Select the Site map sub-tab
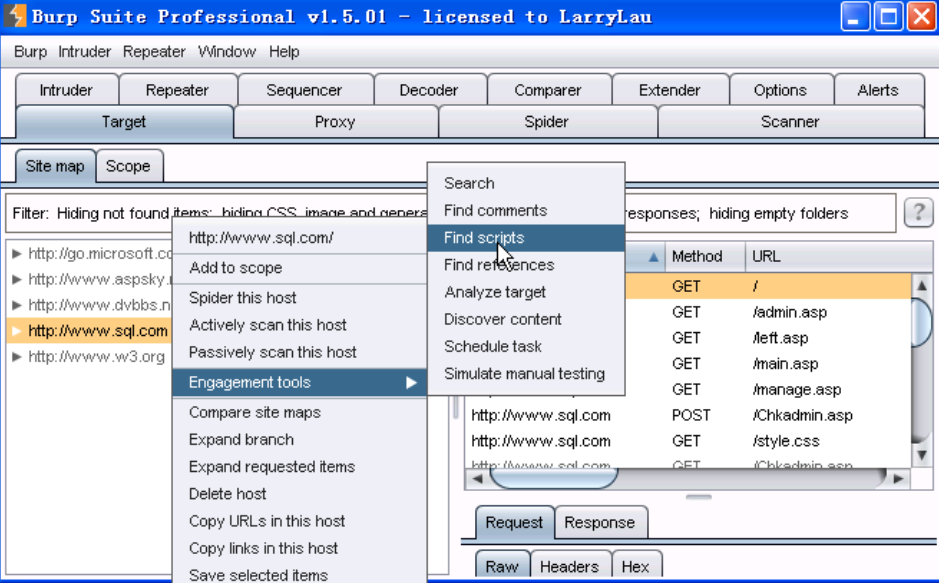The height and width of the screenshot is (583, 939). (x=55, y=166)
